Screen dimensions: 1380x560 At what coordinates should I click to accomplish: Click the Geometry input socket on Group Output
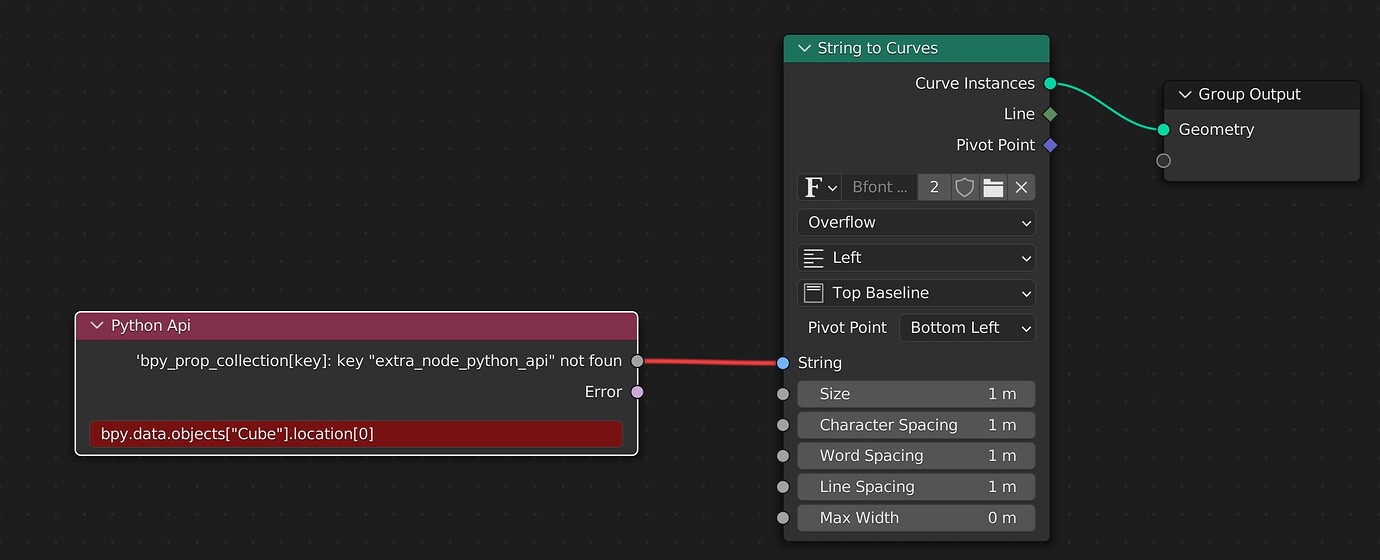pos(1164,129)
